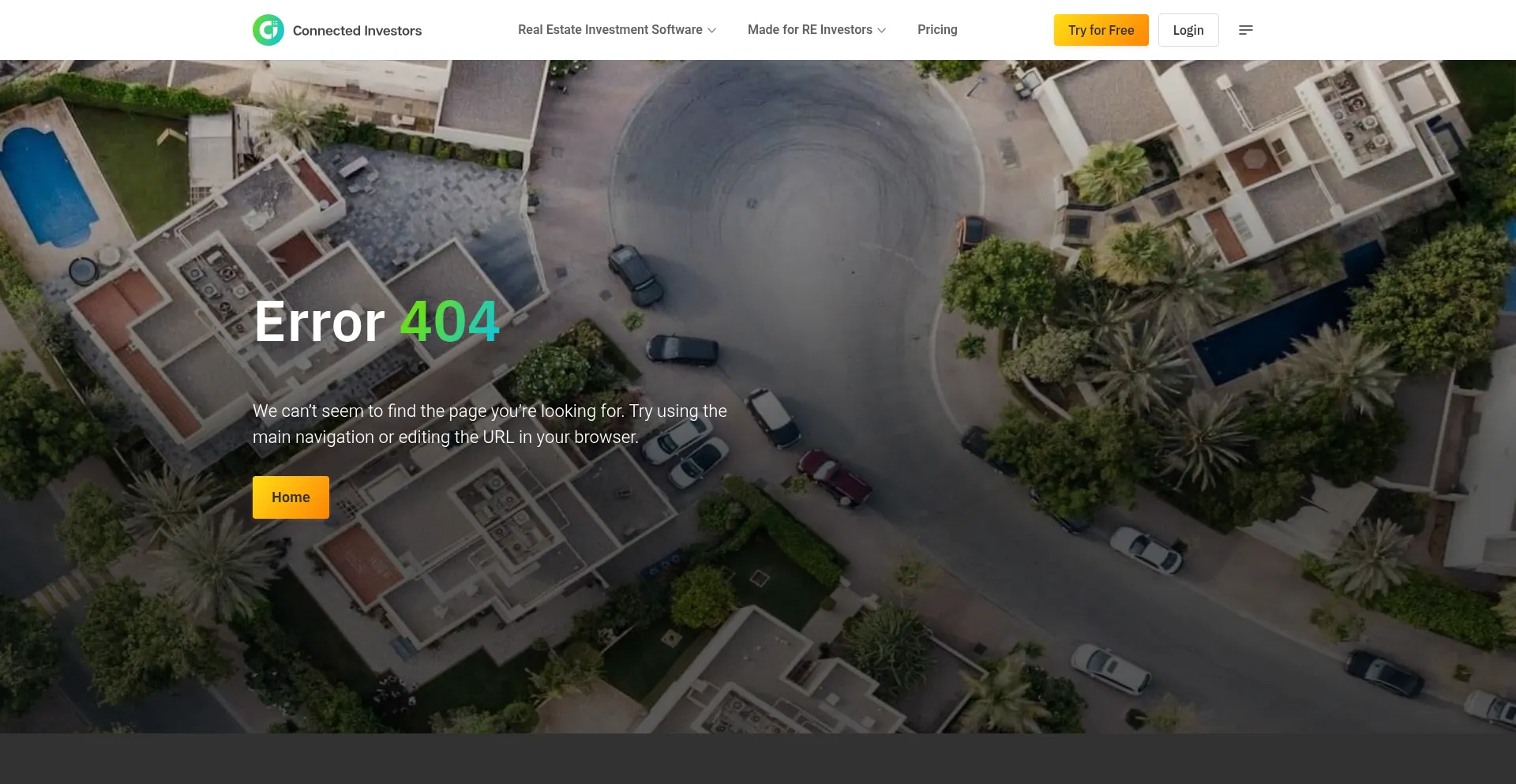1516x784 pixels.
Task: Click the blue swimming pool in the photo
Action: coord(46,186)
